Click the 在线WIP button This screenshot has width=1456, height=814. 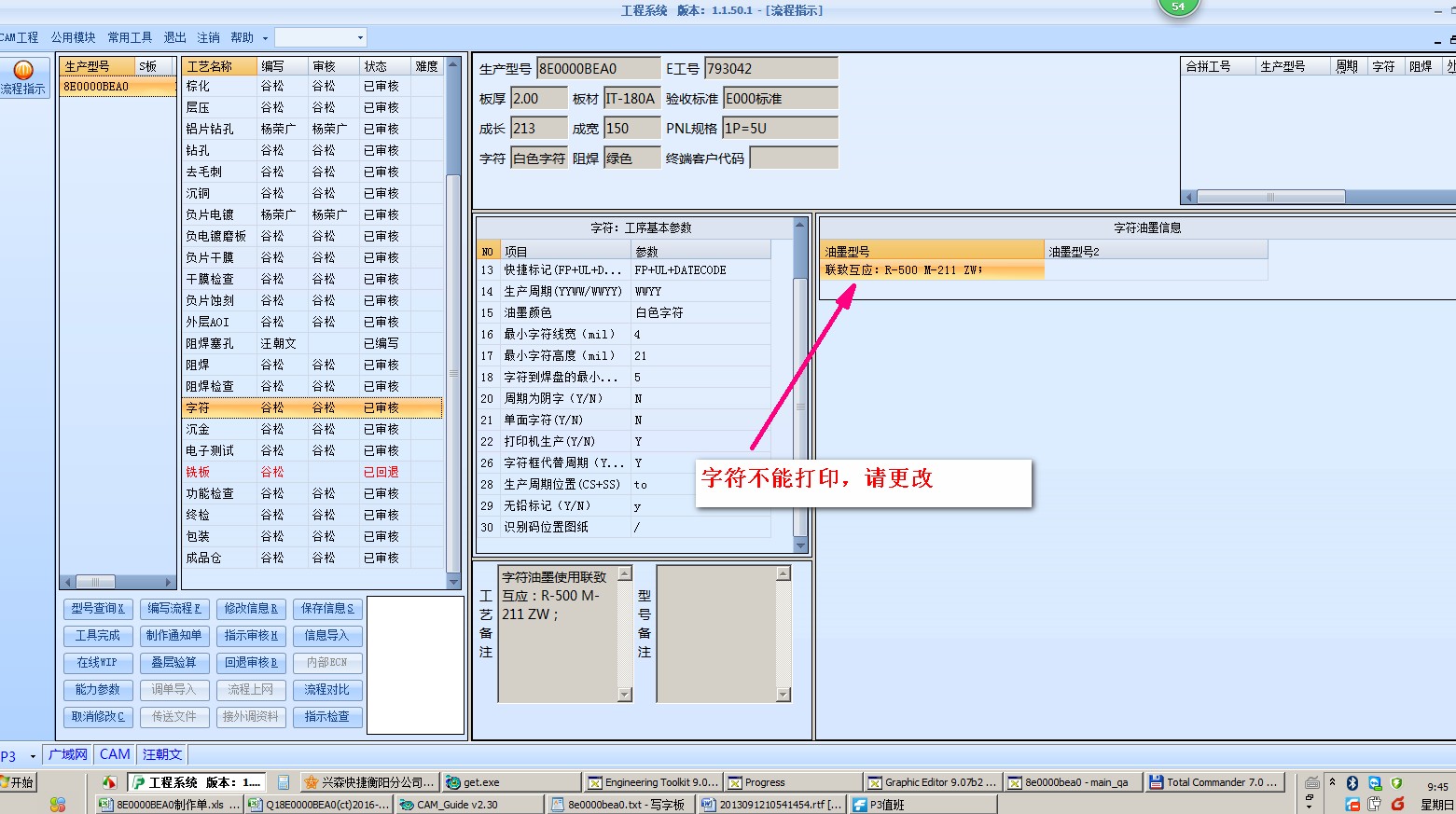tap(98, 663)
